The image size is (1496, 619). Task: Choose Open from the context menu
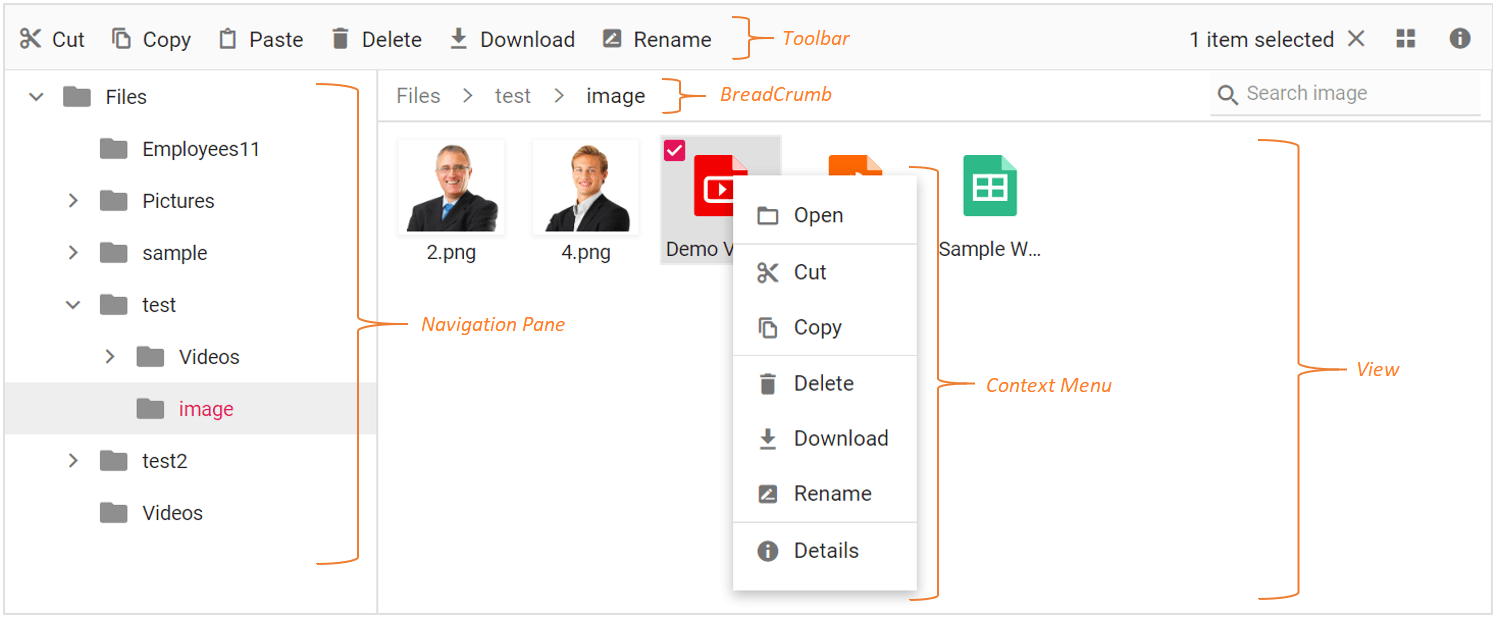[818, 214]
